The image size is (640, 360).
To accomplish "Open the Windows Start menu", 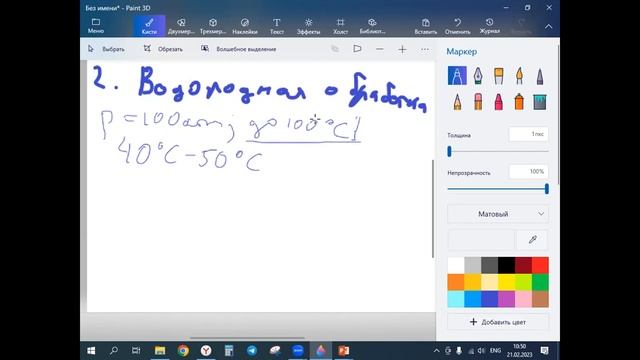I will point(91,351).
